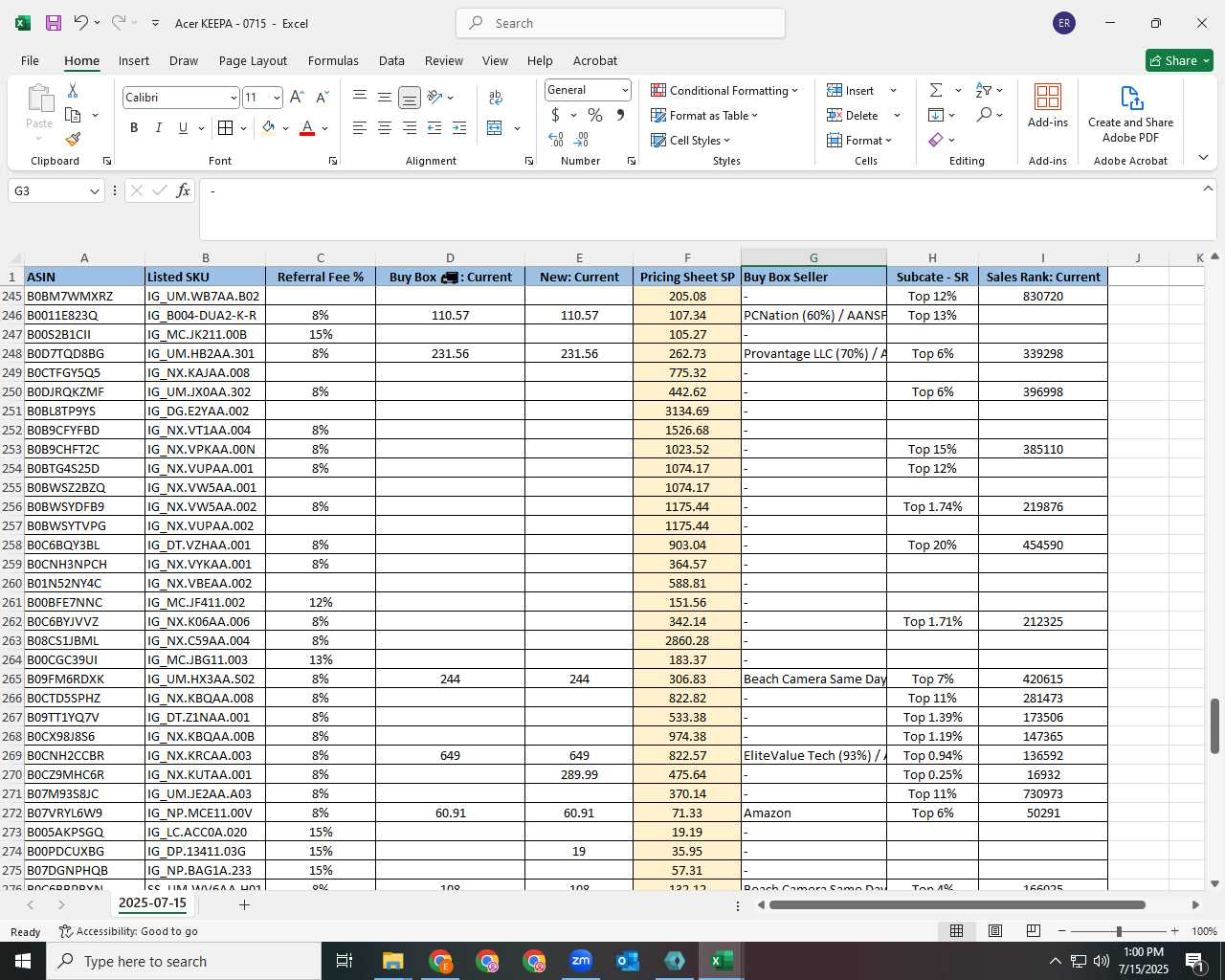Toggle Bold formatting
1225x980 pixels.
point(134,127)
